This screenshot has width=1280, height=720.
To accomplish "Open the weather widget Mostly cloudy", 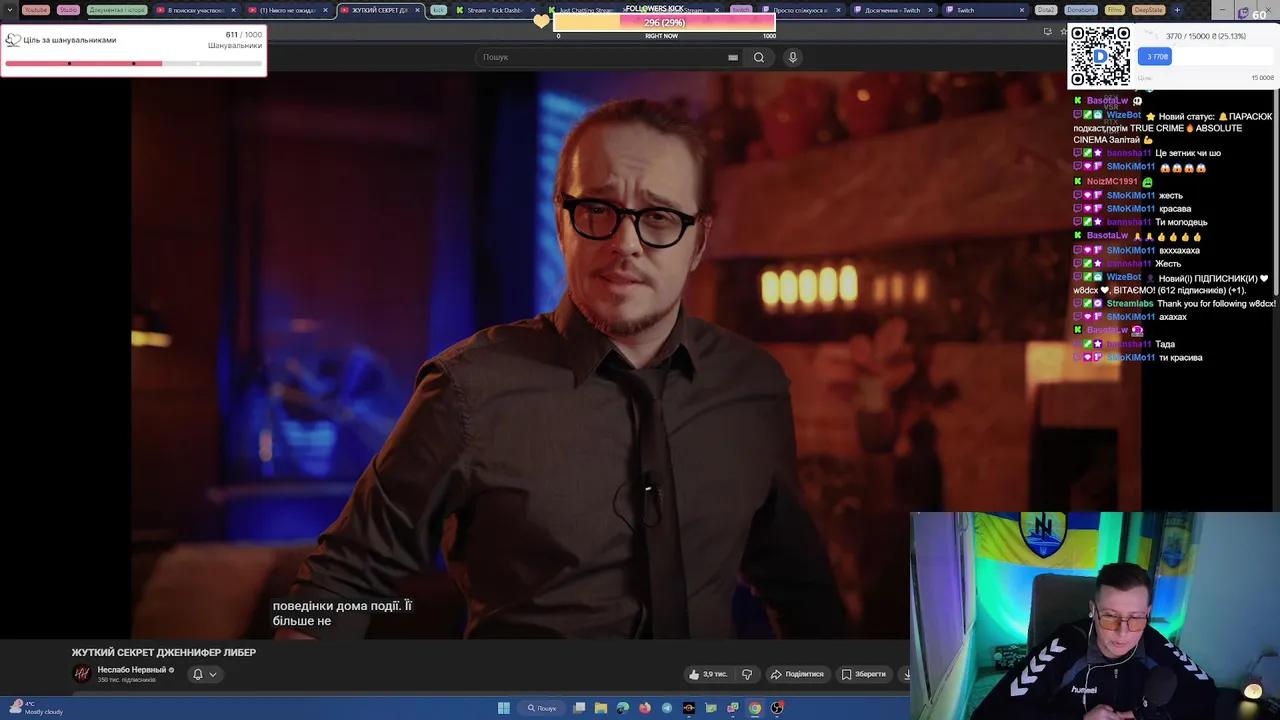I will [x=34, y=708].
